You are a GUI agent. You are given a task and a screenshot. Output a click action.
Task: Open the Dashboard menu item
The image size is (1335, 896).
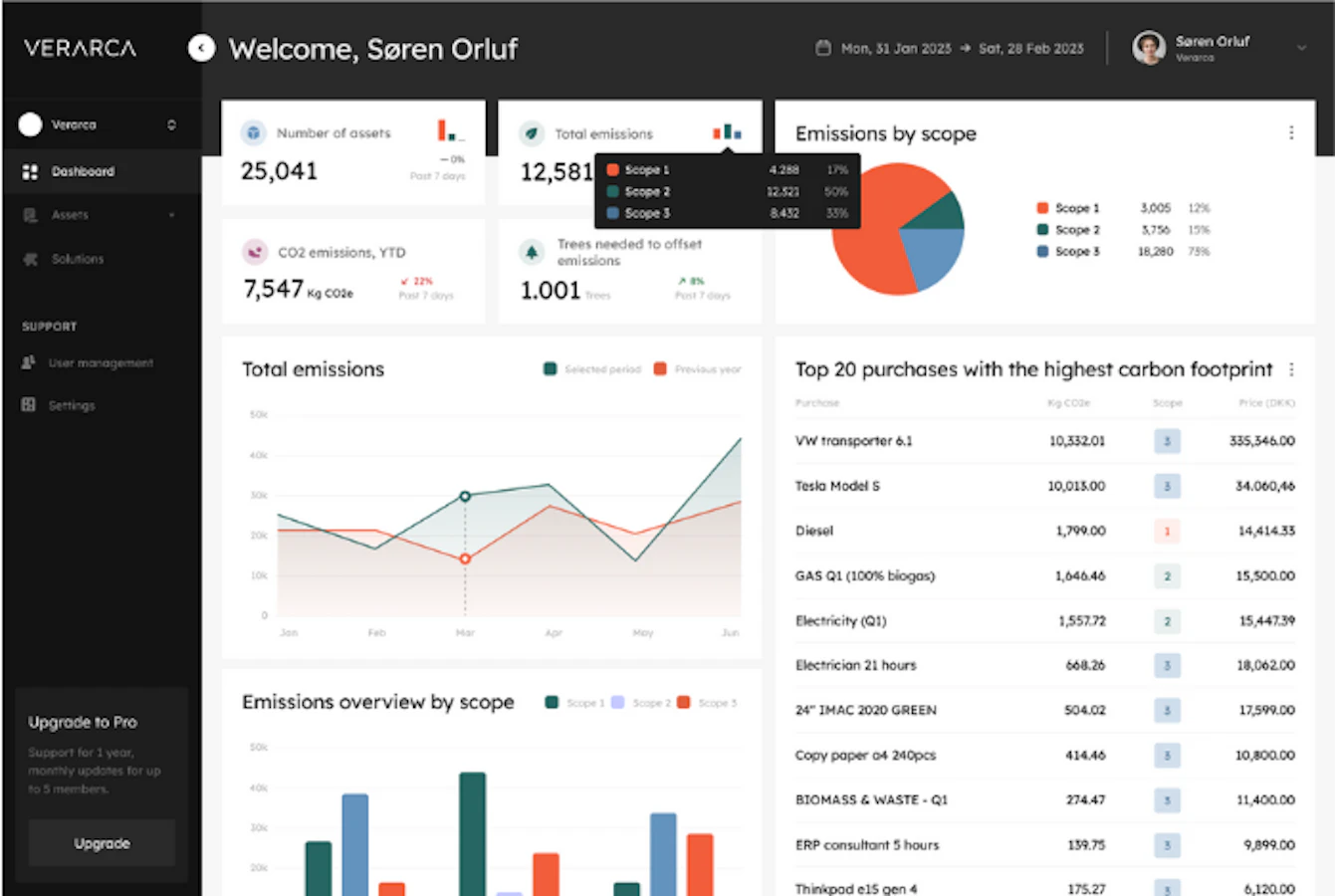100,171
